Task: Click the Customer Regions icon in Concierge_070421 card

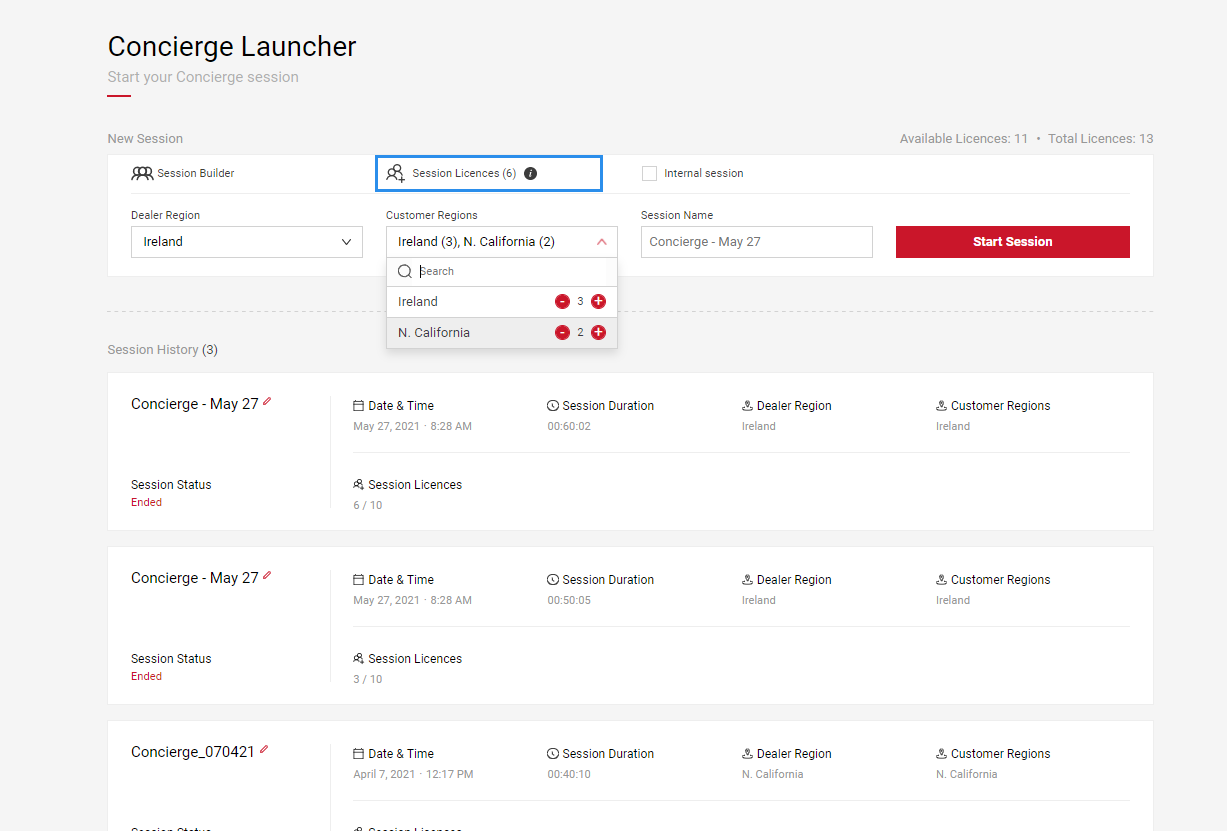Action: (941, 754)
